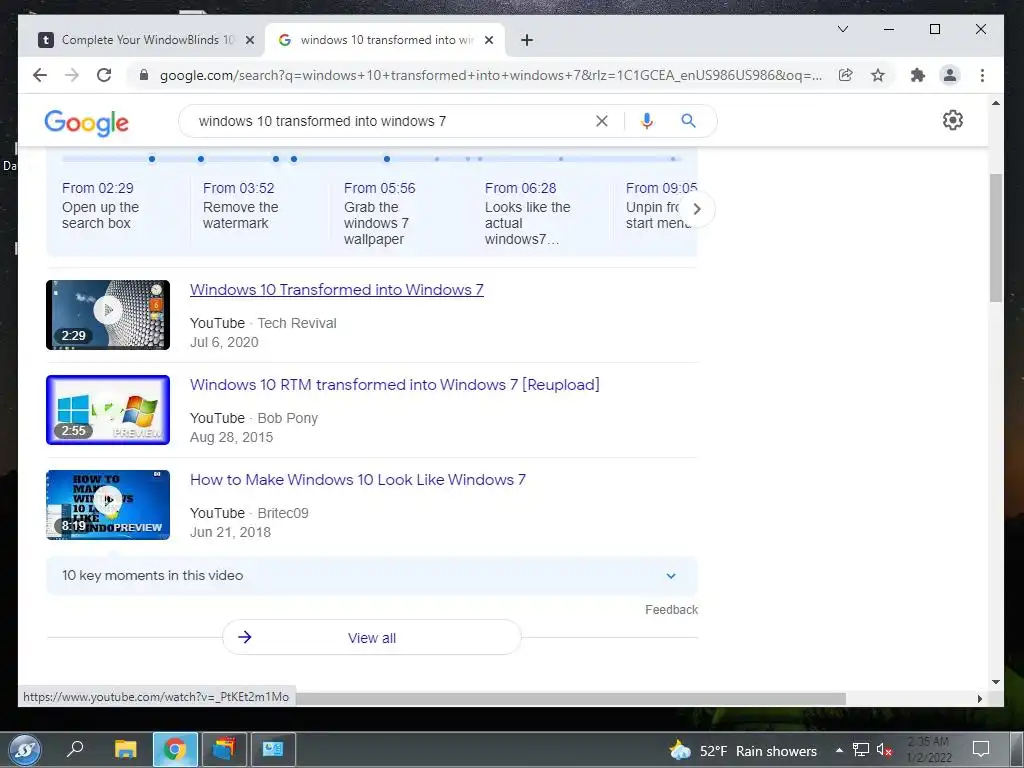Open the notification center icon
This screenshot has width=1024, height=768.
pos(980,749)
